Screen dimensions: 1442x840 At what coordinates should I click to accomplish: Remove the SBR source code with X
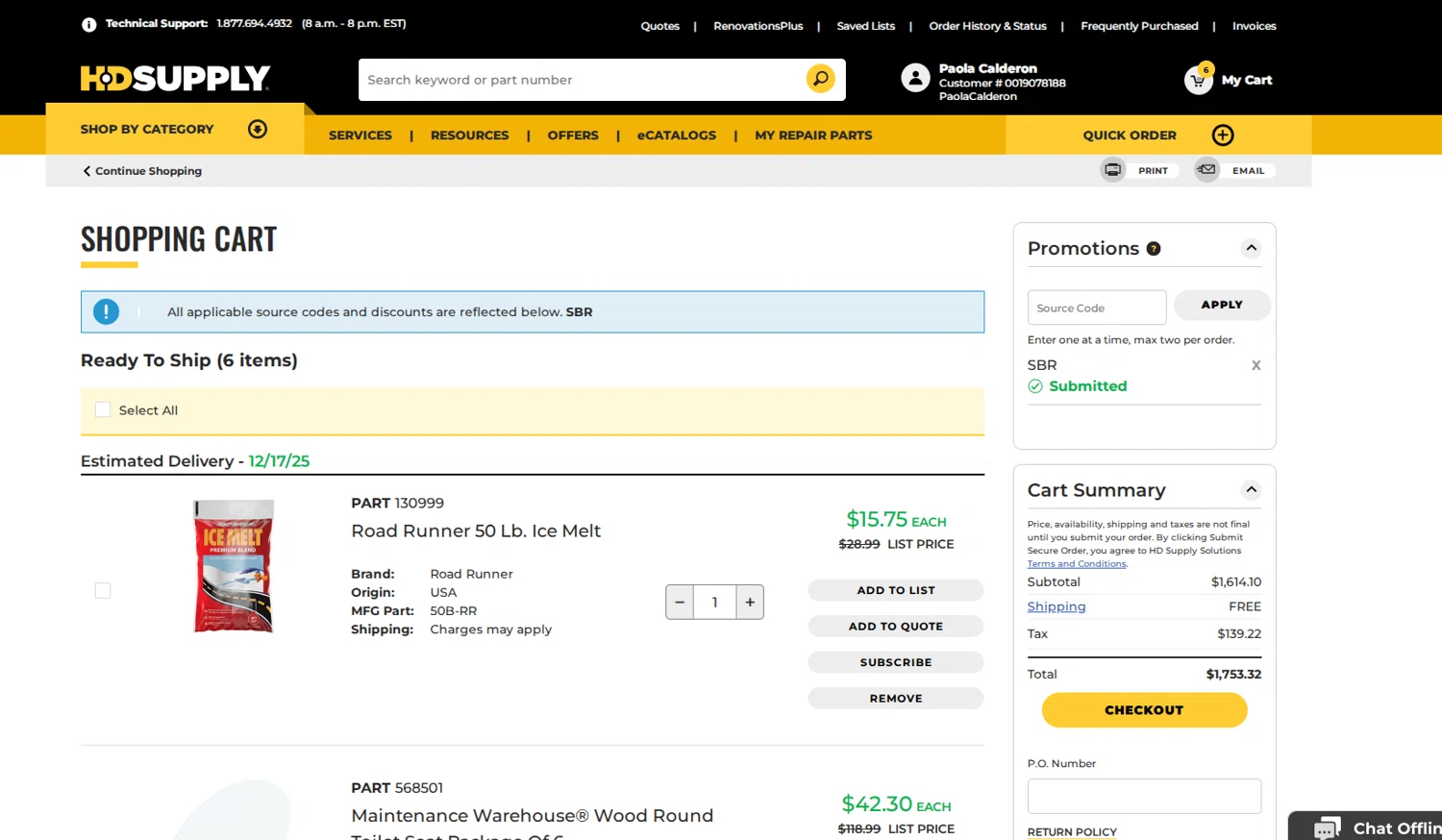click(1256, 365)
